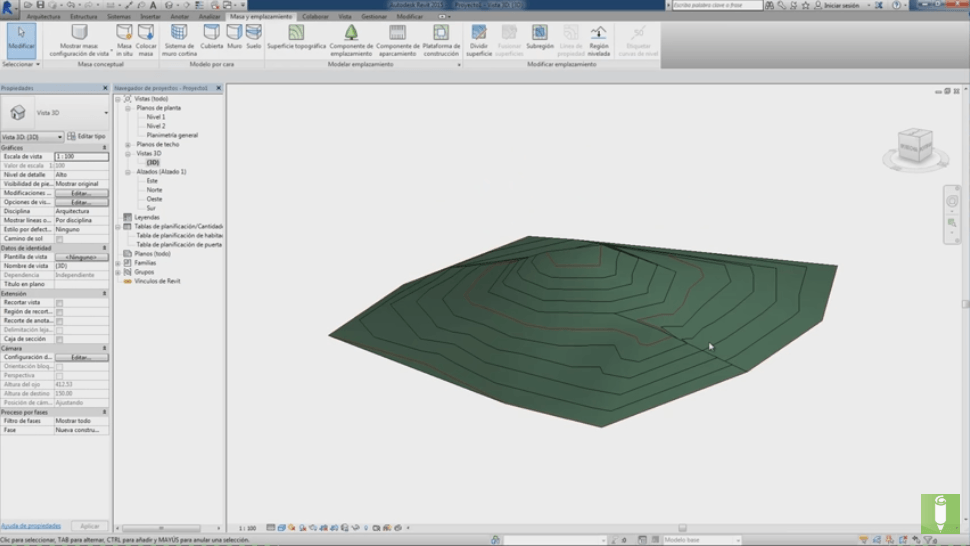Select the Modificar arrow tool
970x546 pixels.
(x=20, y=36)
